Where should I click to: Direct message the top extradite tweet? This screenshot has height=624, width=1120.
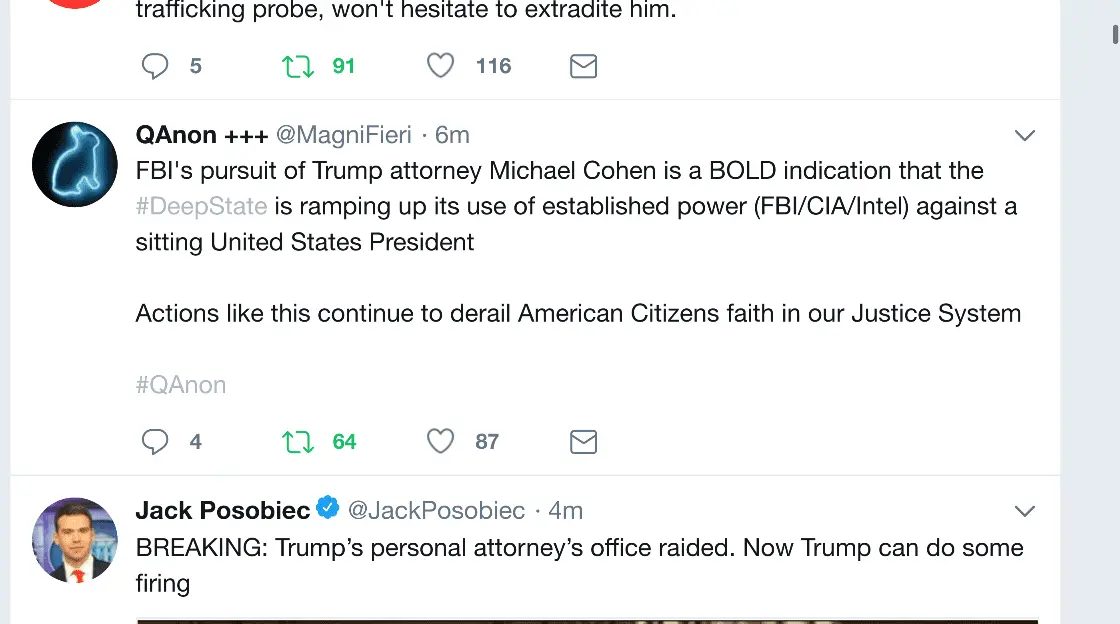coord(583,66)
